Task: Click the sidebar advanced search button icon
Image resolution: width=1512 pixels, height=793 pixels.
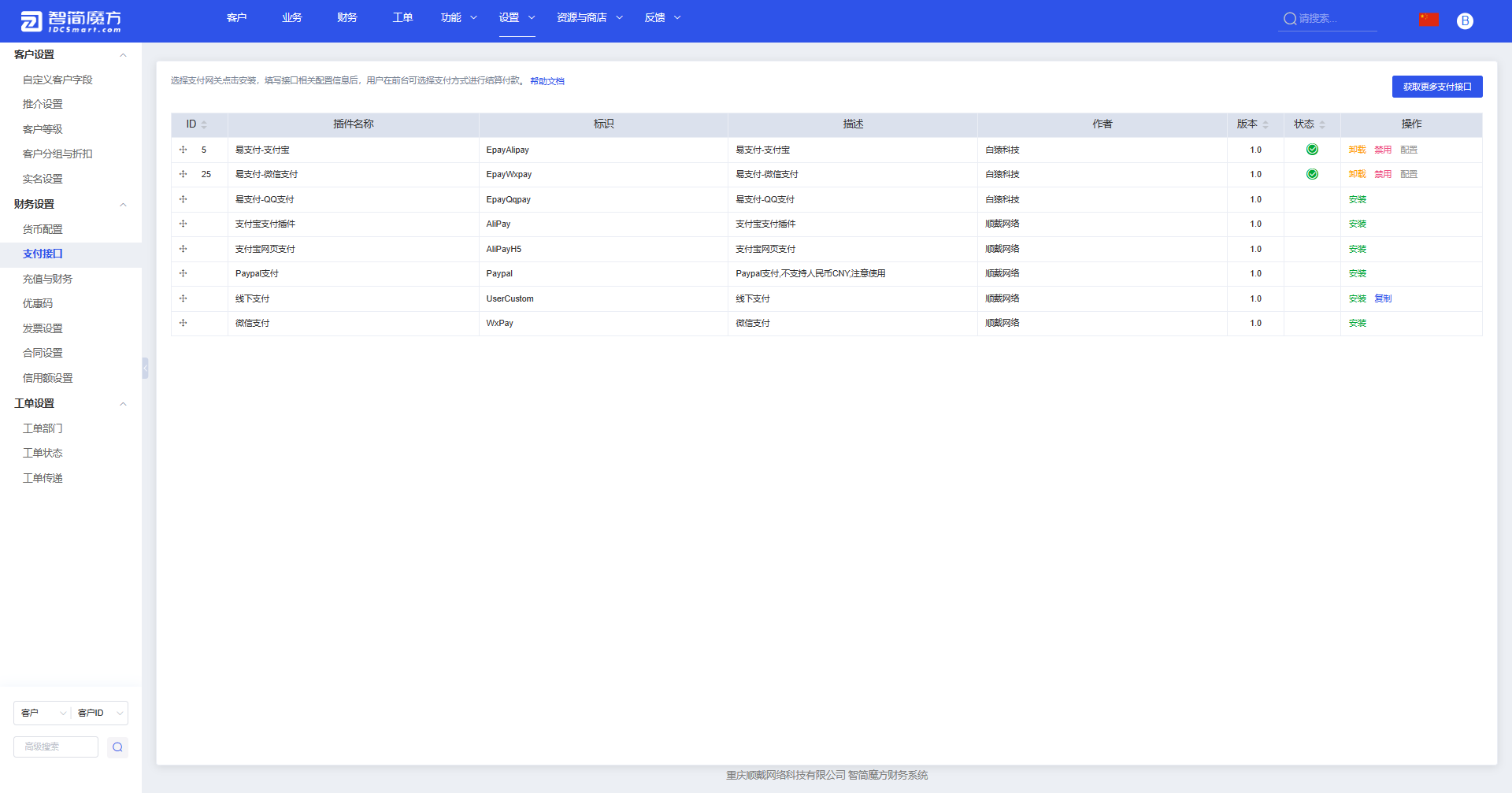Action: pos(117,747)
